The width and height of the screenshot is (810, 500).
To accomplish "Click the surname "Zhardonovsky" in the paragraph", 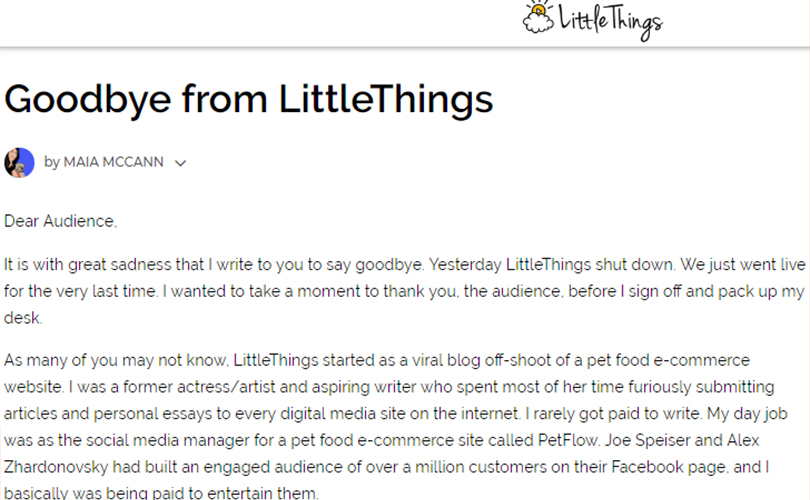I will (x=56, y=467).
